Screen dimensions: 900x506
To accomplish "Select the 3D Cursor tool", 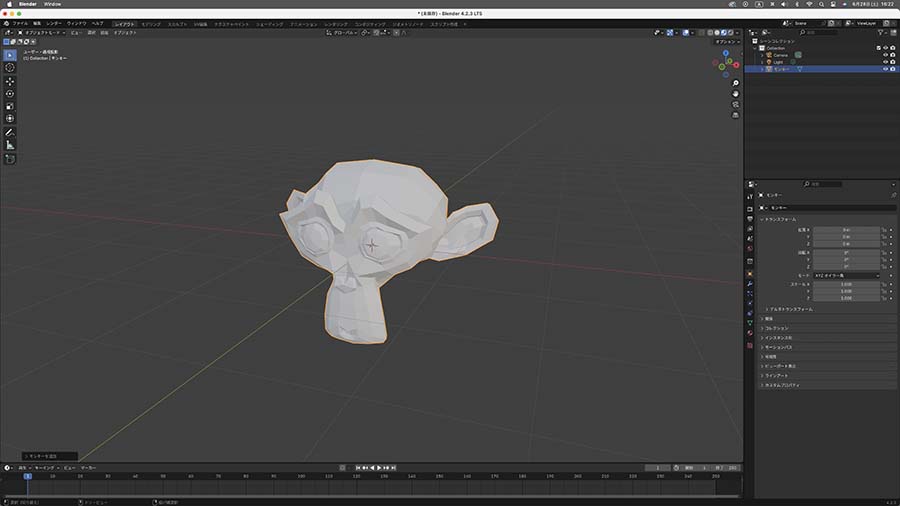I will pyautogui.click(x=10, y=68).
